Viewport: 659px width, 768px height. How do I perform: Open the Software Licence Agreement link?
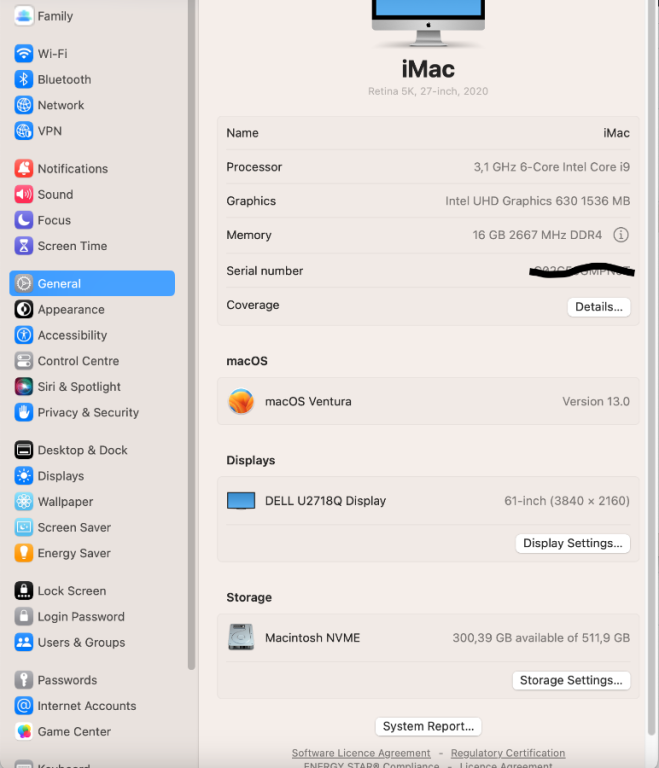pos(361,753)
